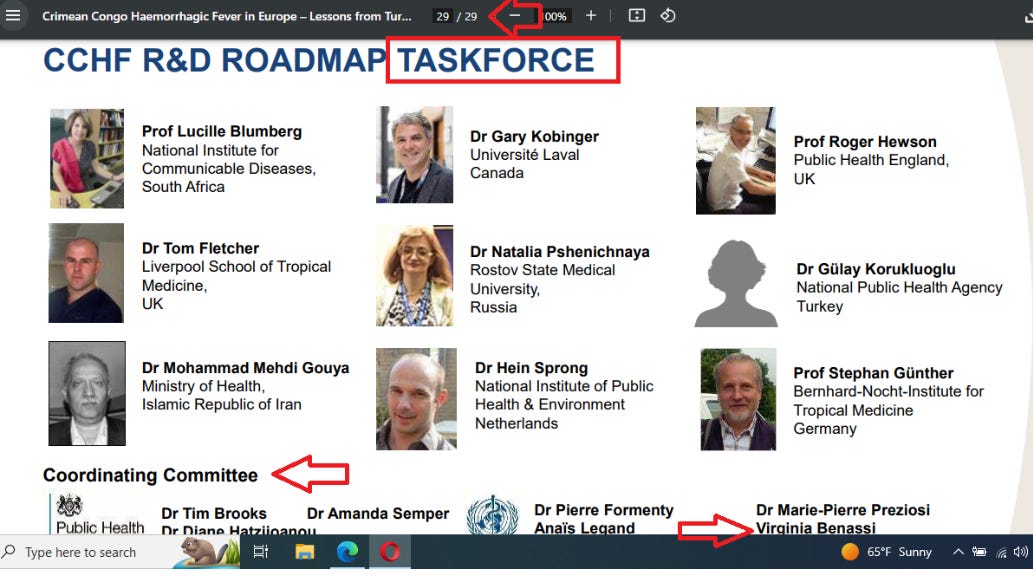Click the name 'Prof Roger Hewson'

[865, 142]
